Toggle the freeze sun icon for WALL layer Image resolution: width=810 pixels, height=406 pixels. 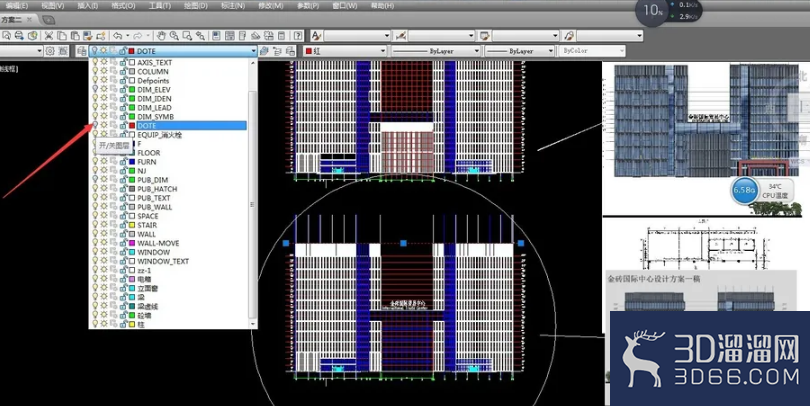(x=104, y=234)
